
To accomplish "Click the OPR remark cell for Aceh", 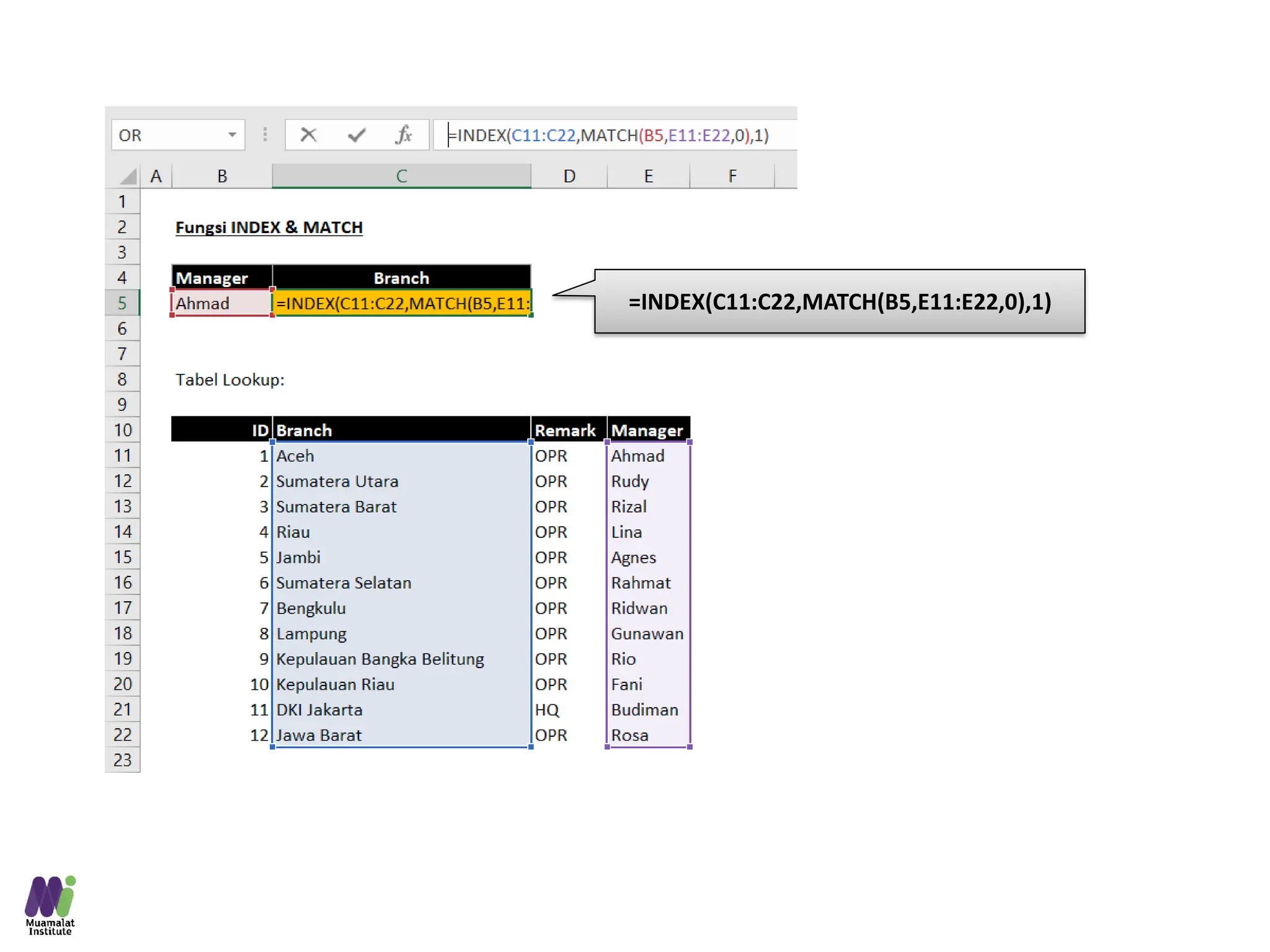I will pos(569,456).
